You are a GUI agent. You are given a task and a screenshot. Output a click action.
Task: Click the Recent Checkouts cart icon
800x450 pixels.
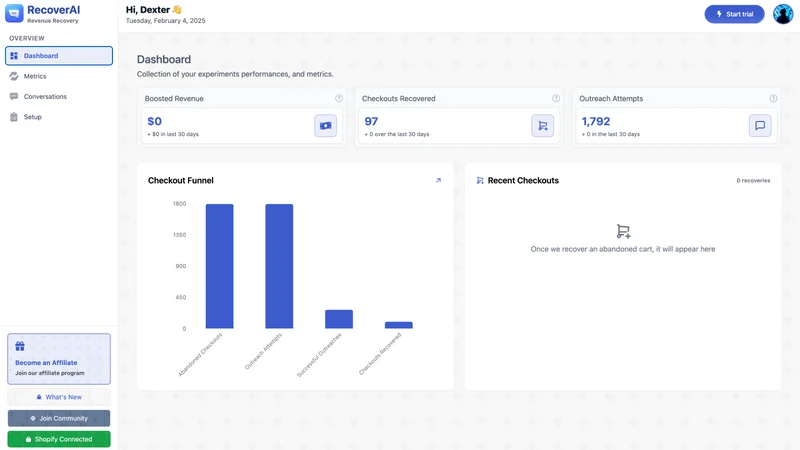point(480,180)
